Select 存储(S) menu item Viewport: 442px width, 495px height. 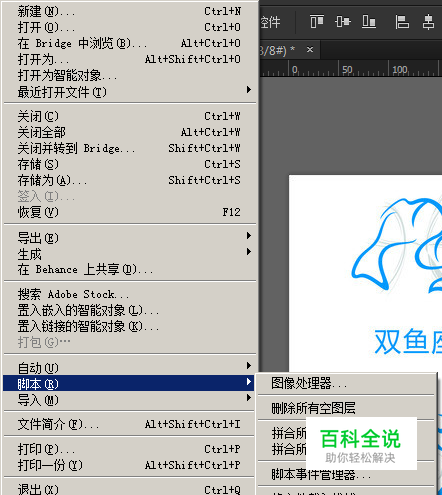(x=129, y=164)
